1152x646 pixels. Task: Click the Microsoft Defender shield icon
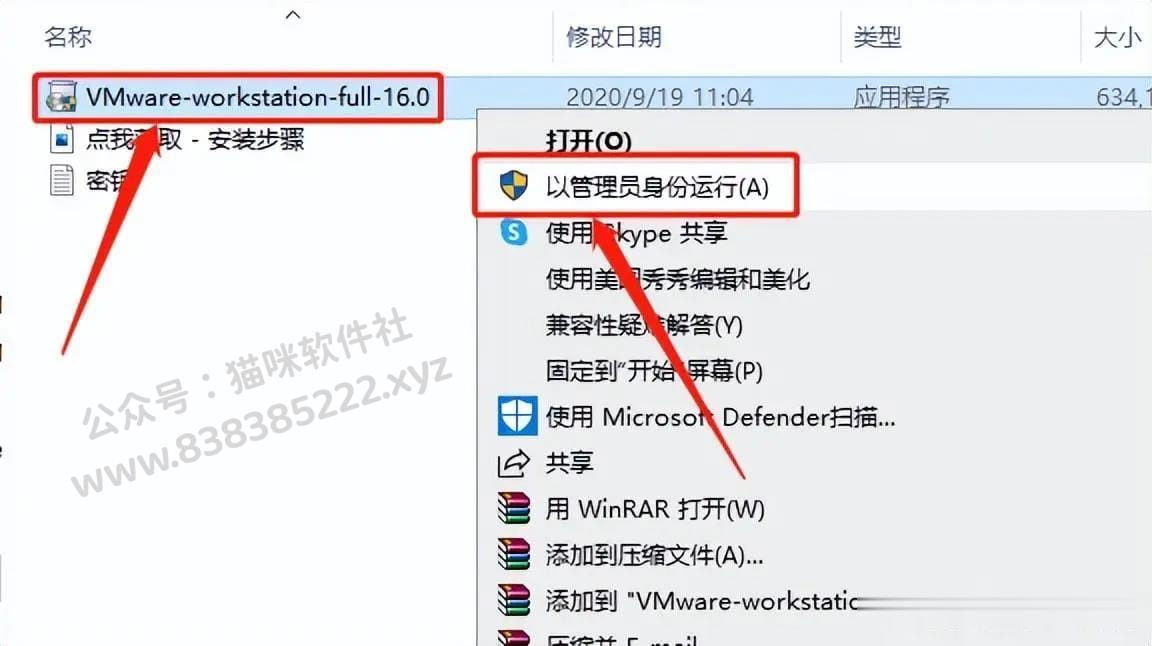(x=516, y=417)
